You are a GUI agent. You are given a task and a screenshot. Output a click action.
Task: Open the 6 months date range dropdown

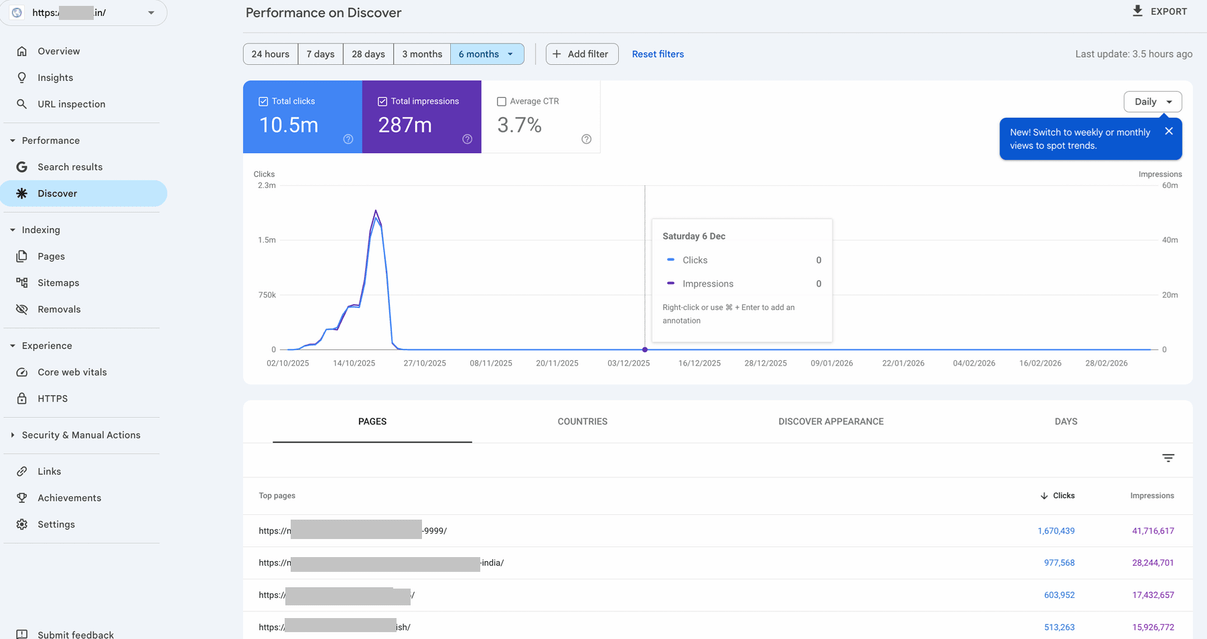point(487,53)
